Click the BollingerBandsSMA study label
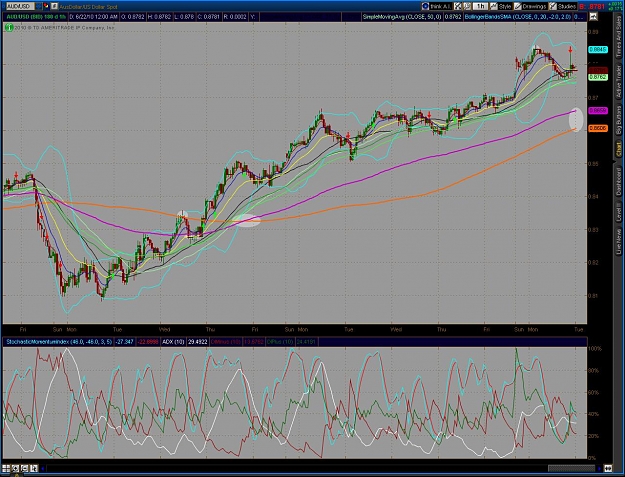The height and width of the screenshot is (477, 625). point(519,17)
